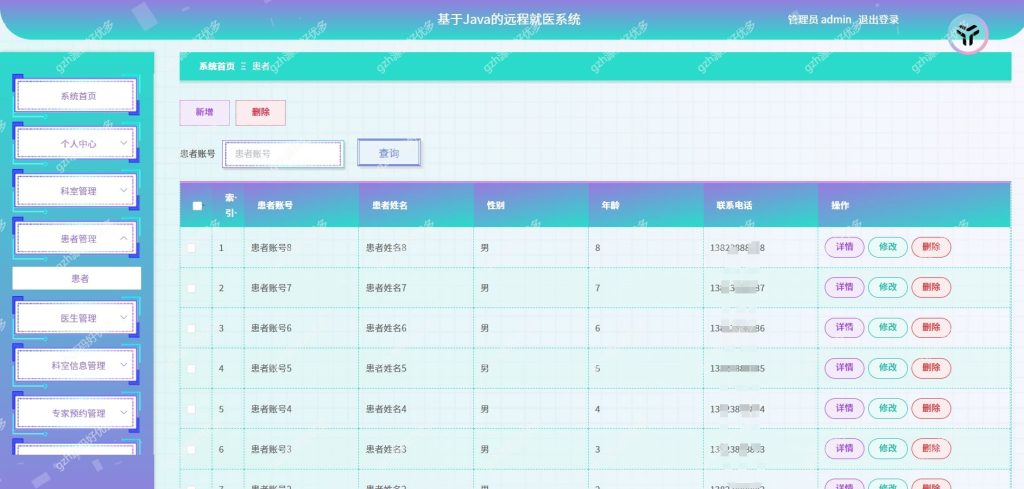
Task: Click the 新增 button
Action: coord(204,112)
